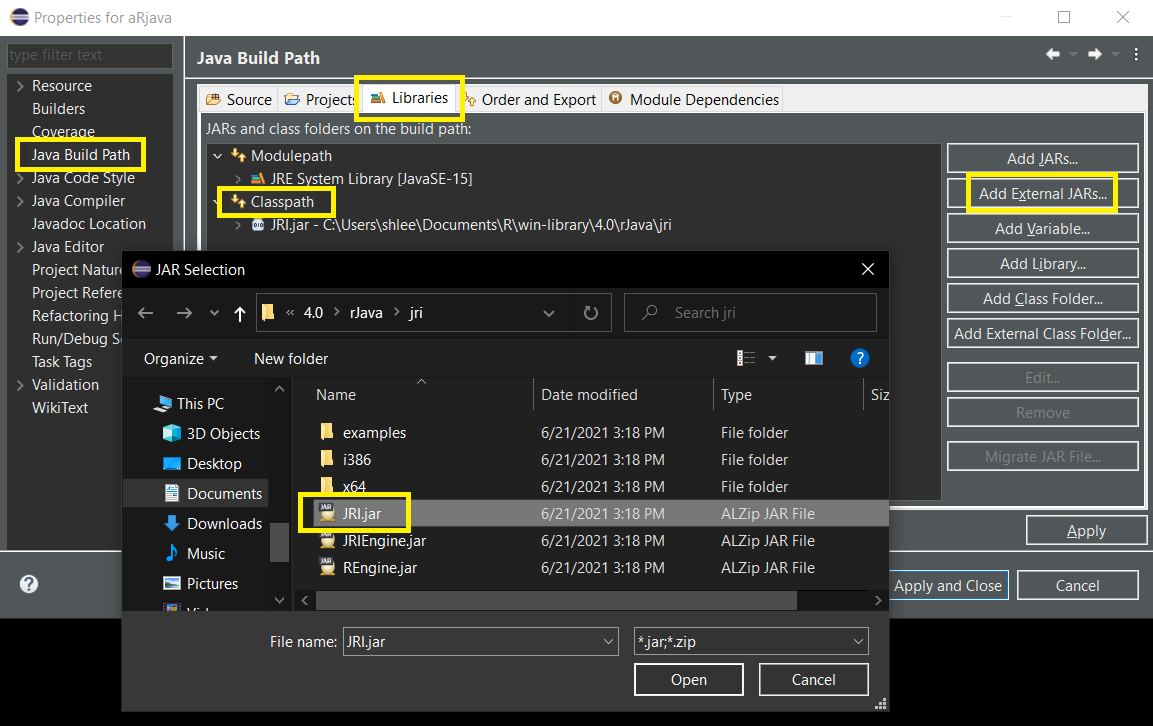Select WikiText in properties tree
Viewport: 1153px width, 726px height.
[60, 408]
